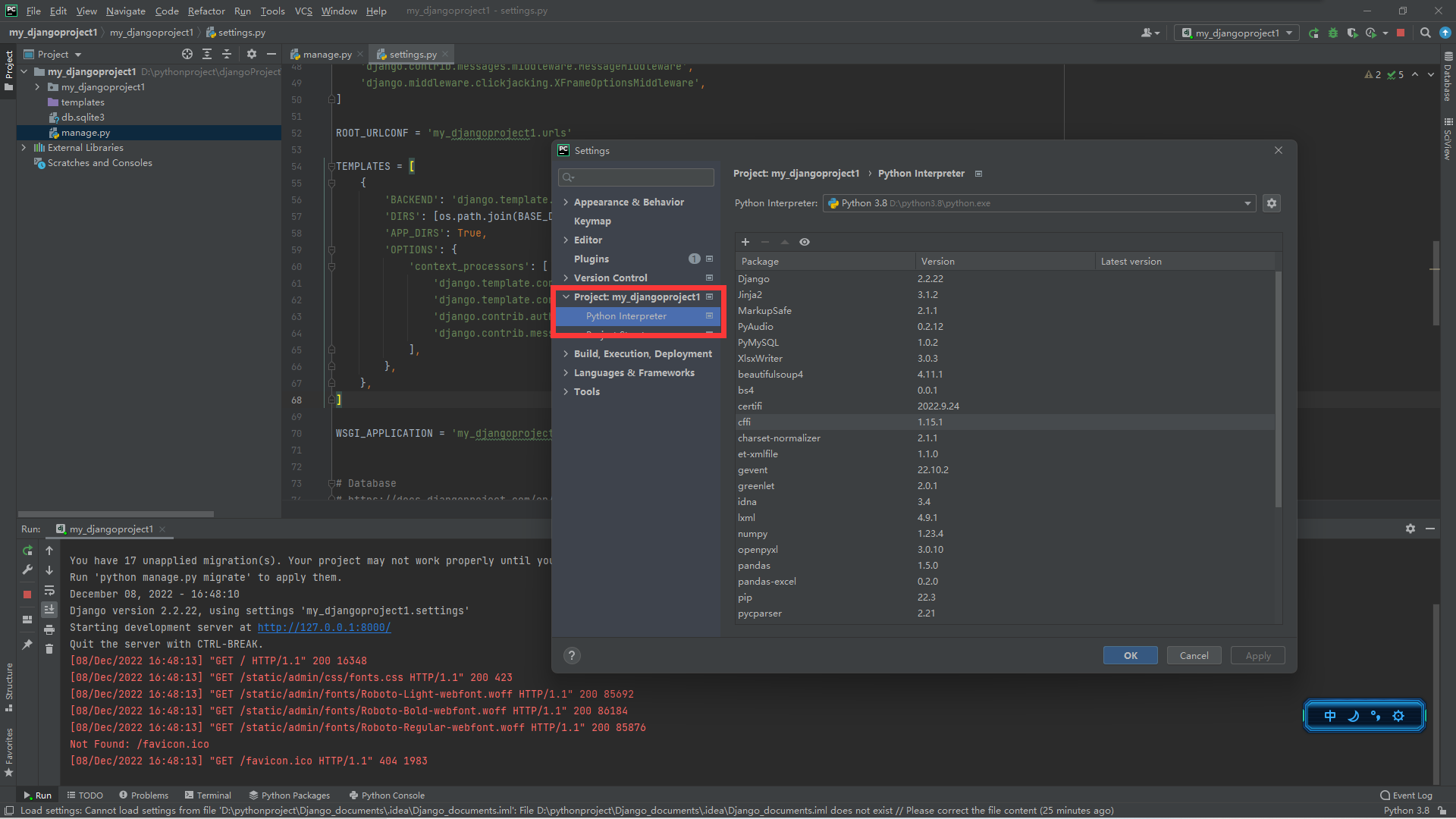Open the Refactor menu

(206, 11)
